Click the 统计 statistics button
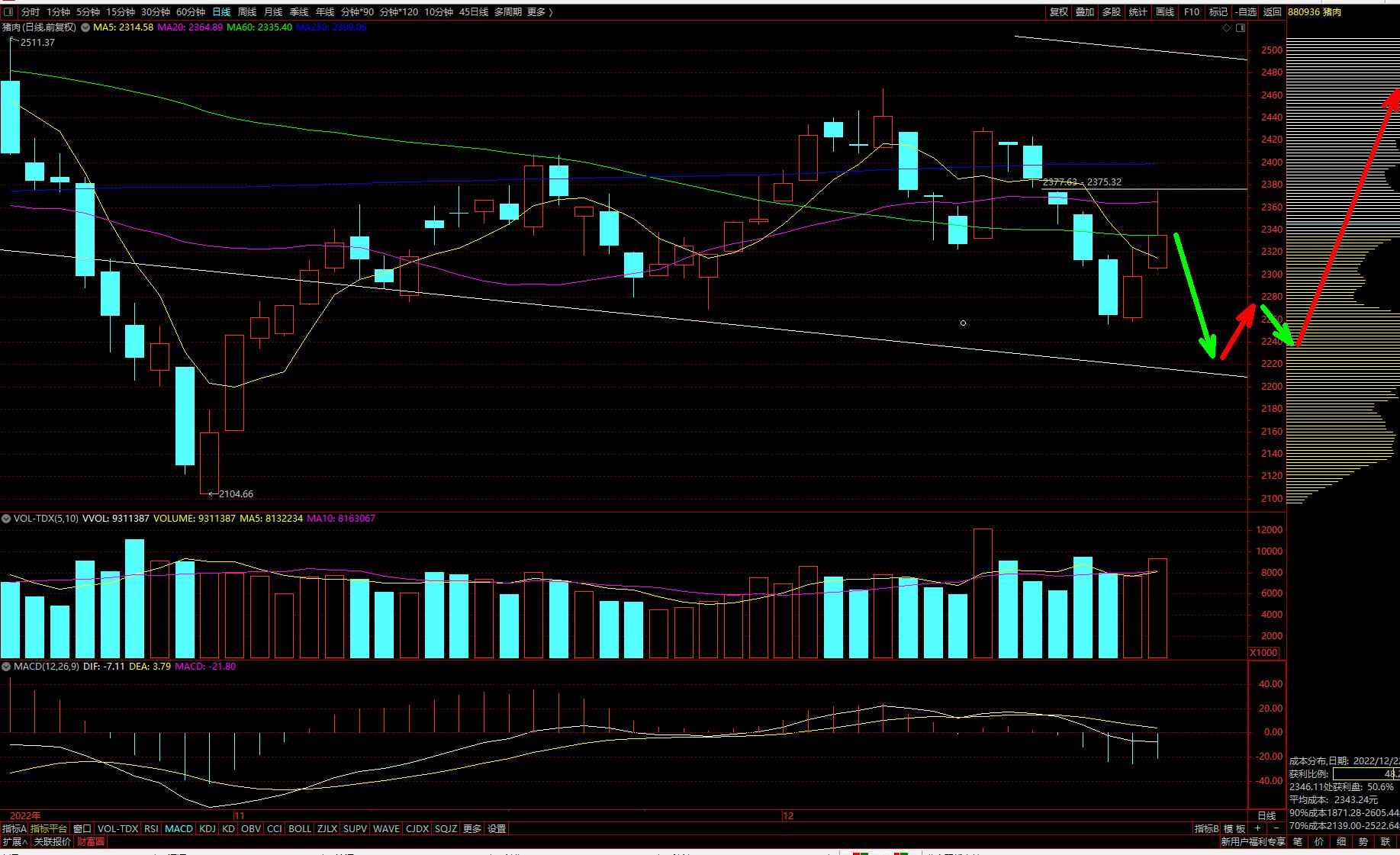This screenshot has width=1400, height=855. [x=1138, y=11]
